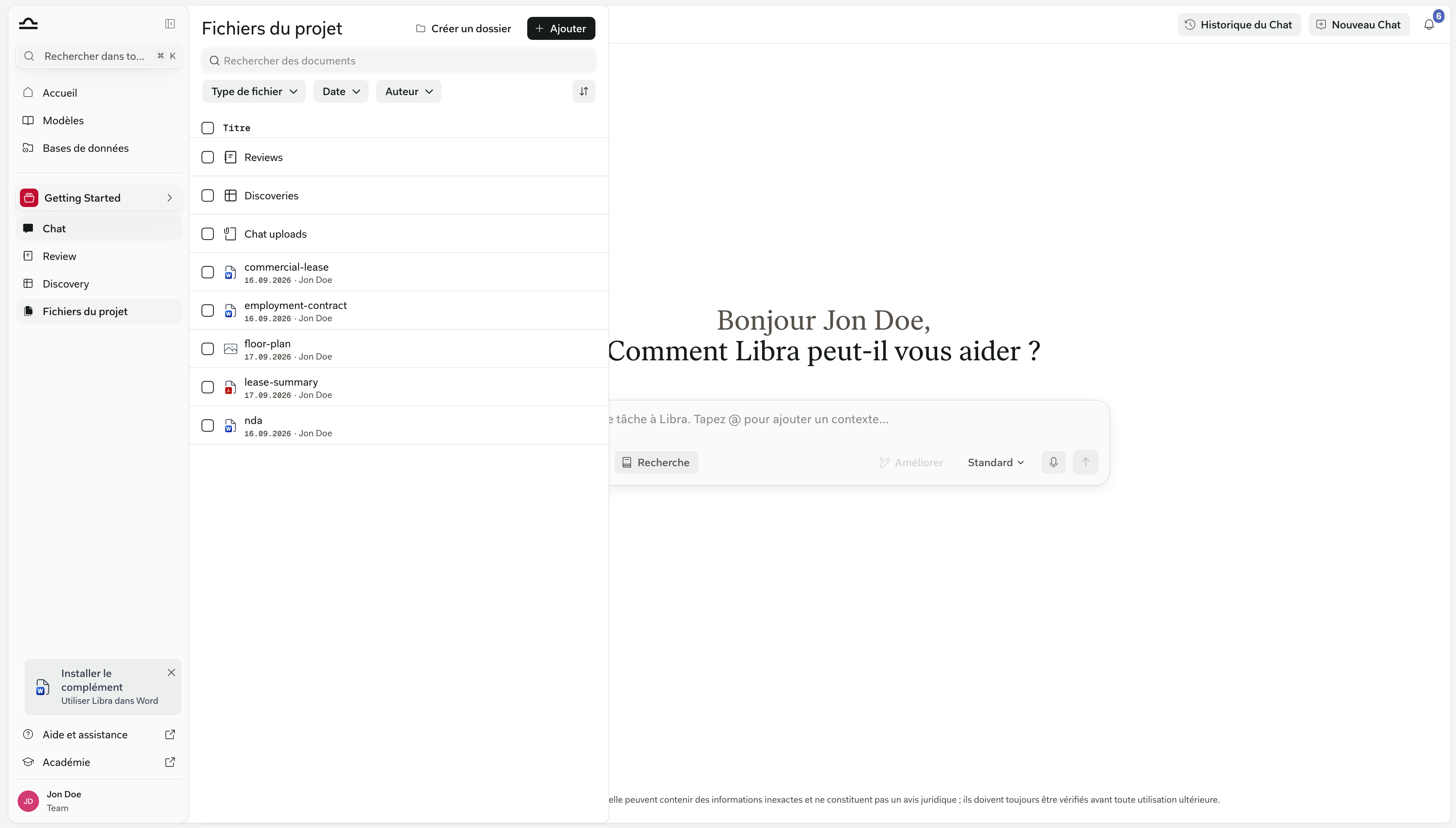Click the Recherche button in chat box

coord(656,462)
